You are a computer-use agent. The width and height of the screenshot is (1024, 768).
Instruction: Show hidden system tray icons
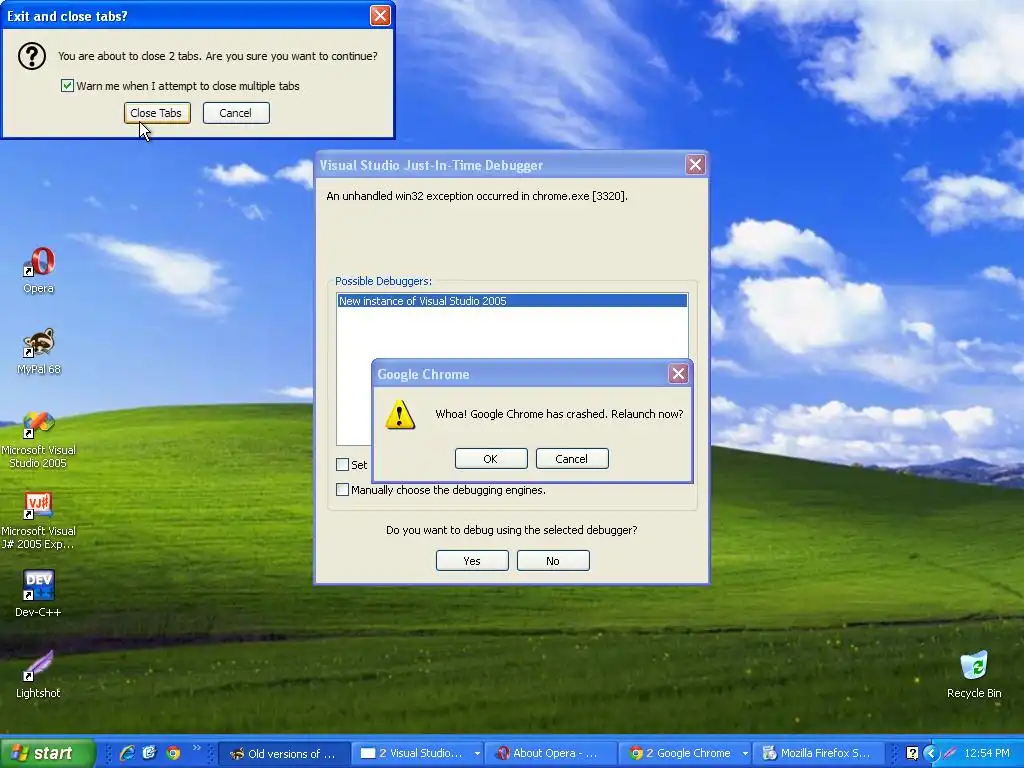point(931,753)
